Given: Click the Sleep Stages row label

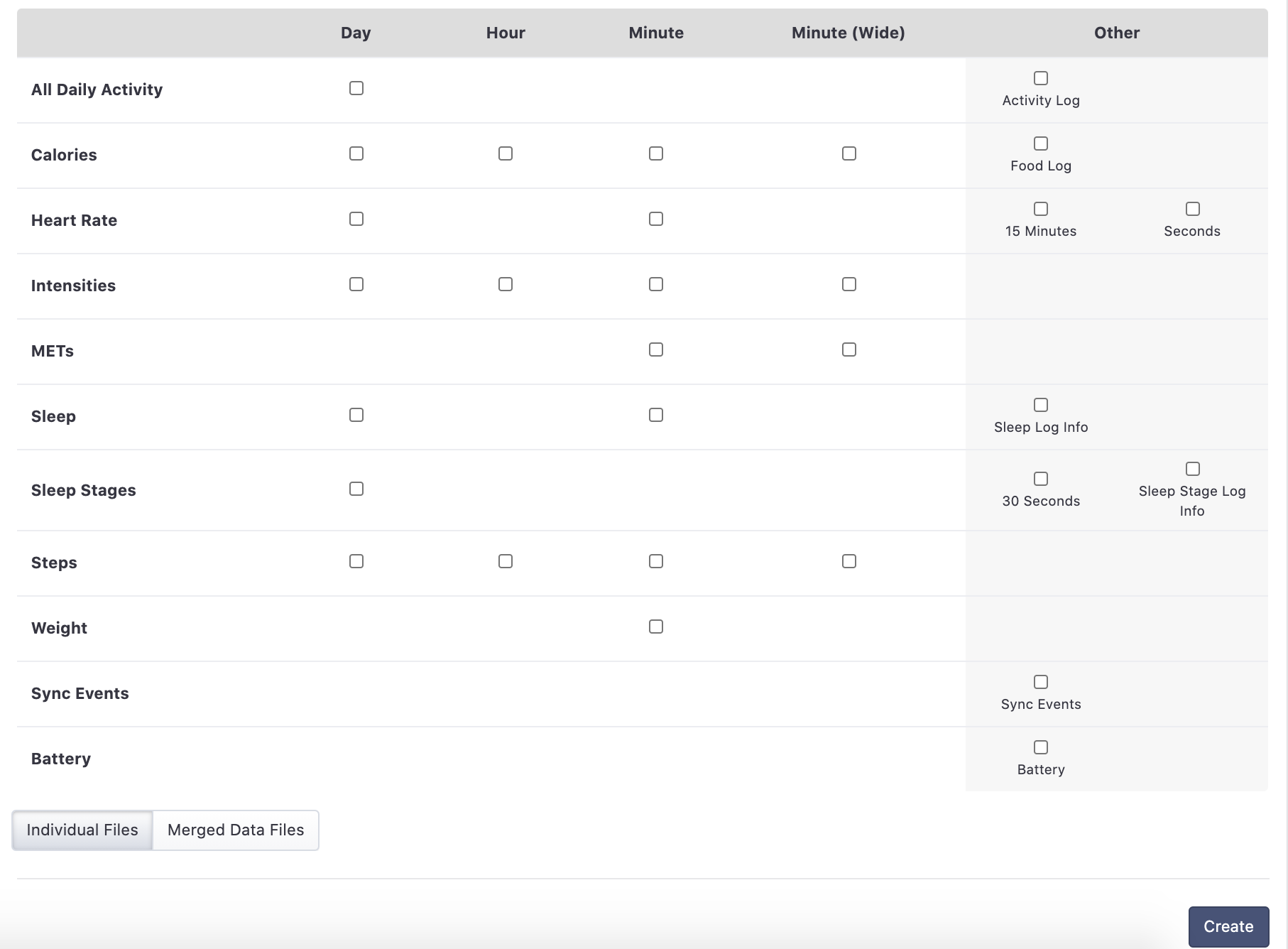Looking at the screenshot, I should pyautogui.click(x=83, y=490).
